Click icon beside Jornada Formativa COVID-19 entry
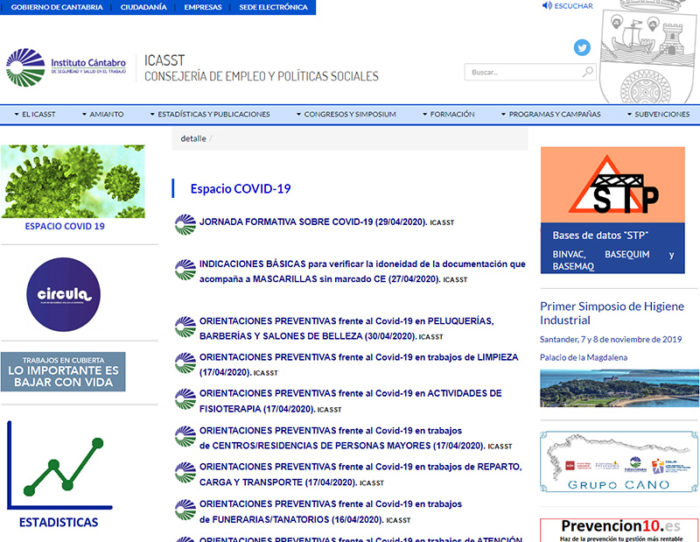700x542 pixels. [x=185, y=224]
